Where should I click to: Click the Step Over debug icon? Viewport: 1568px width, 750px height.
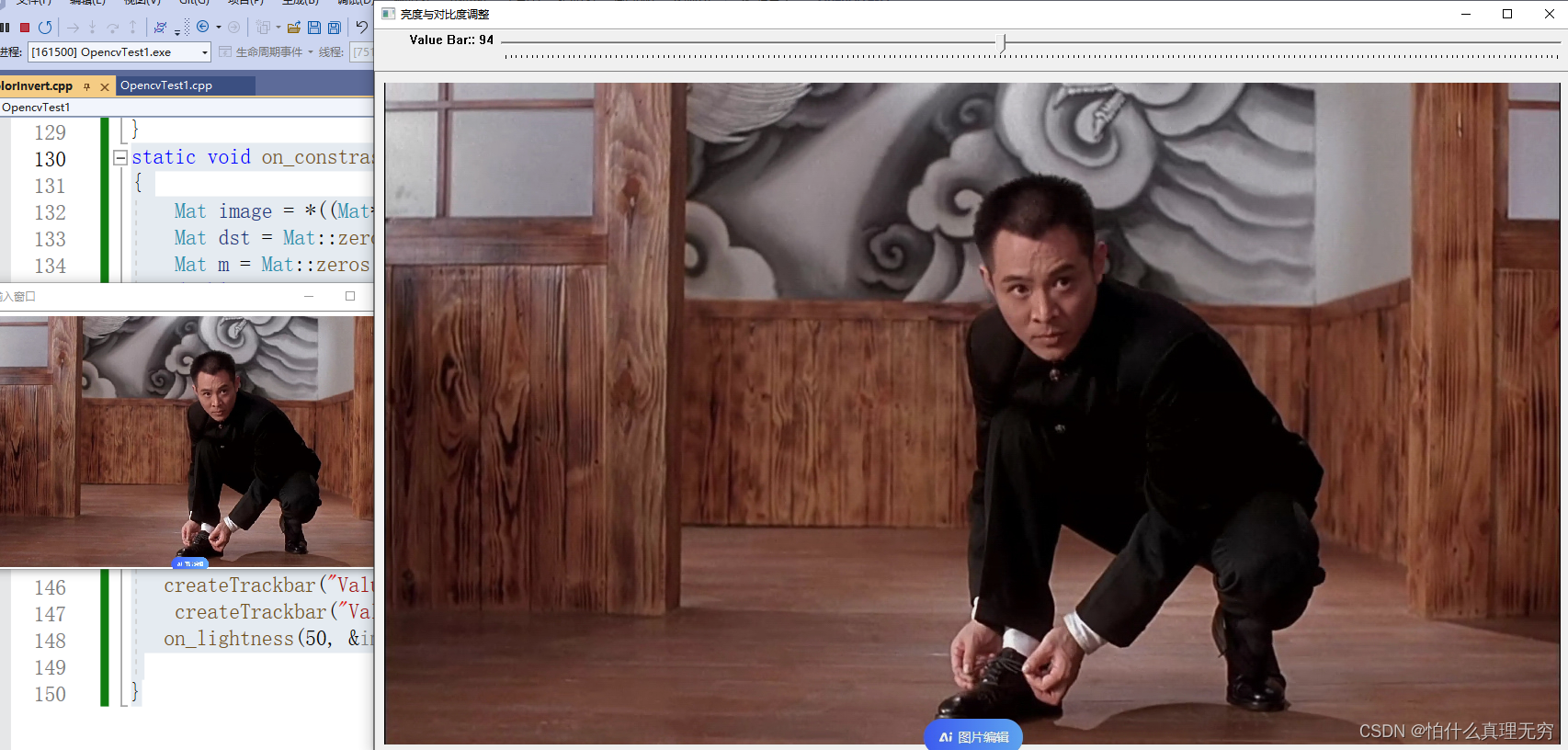(x=113, y=28)
